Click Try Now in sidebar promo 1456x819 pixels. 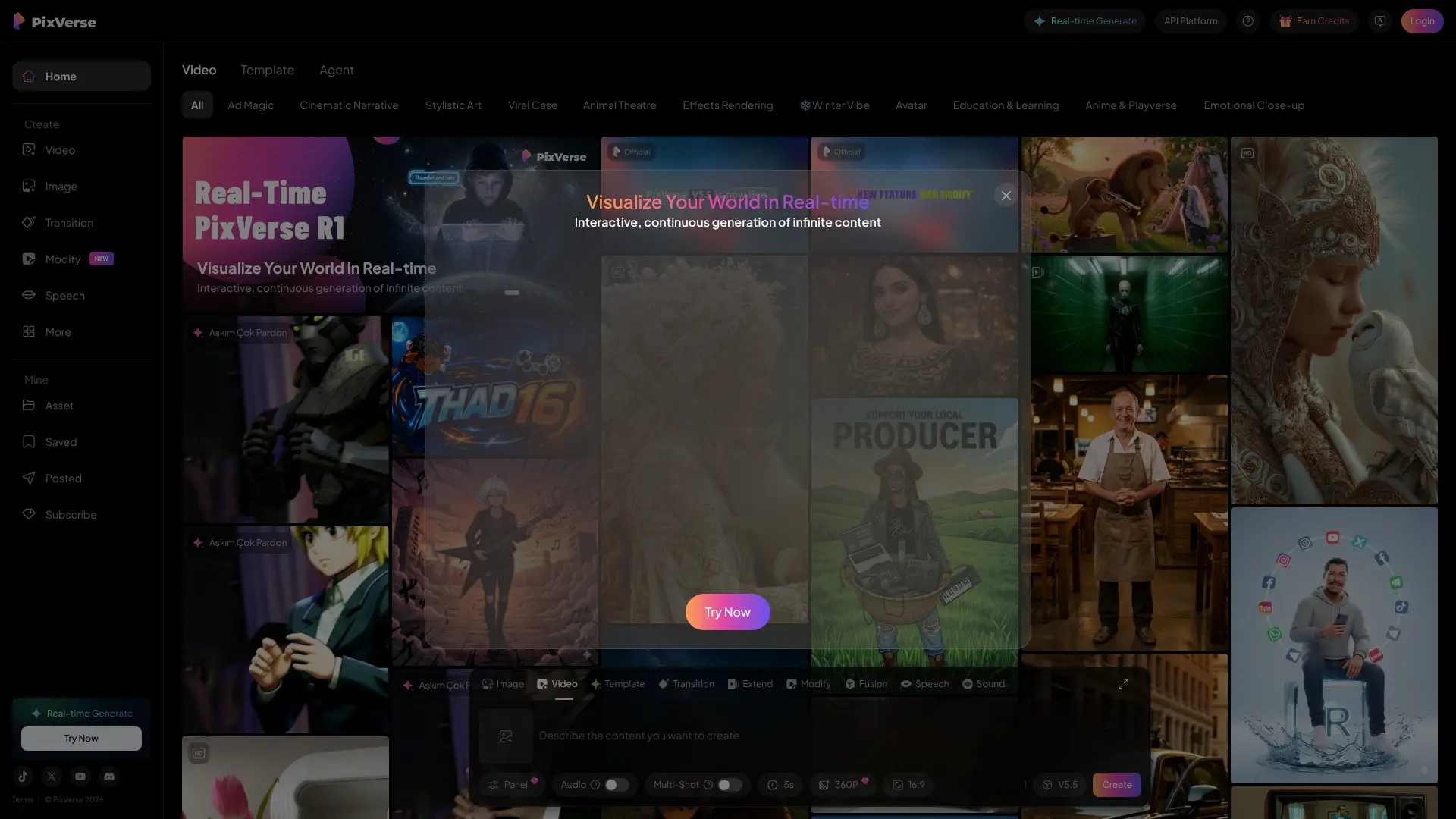81,739
